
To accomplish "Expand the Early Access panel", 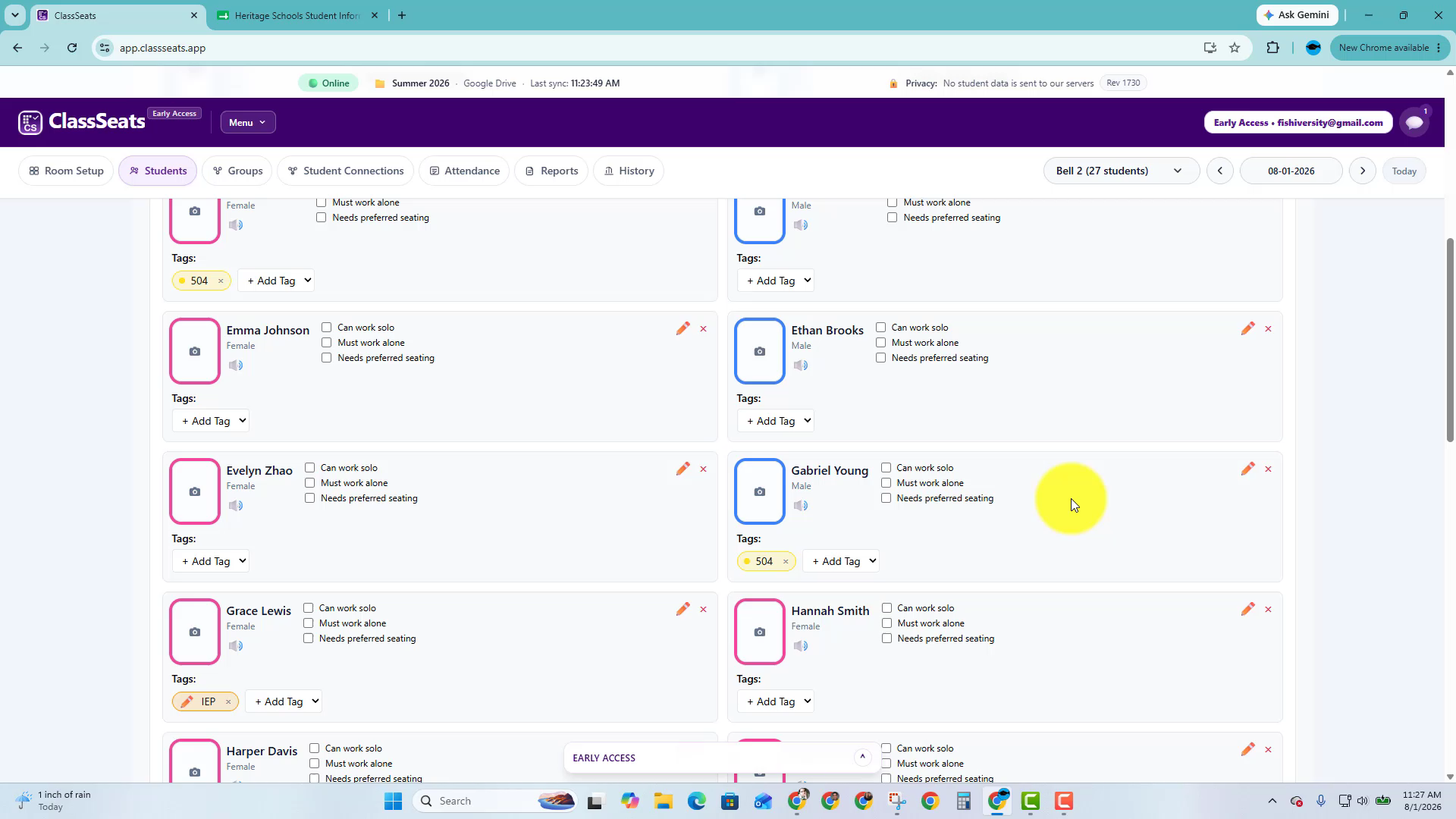I will click(x=862, y=758).
